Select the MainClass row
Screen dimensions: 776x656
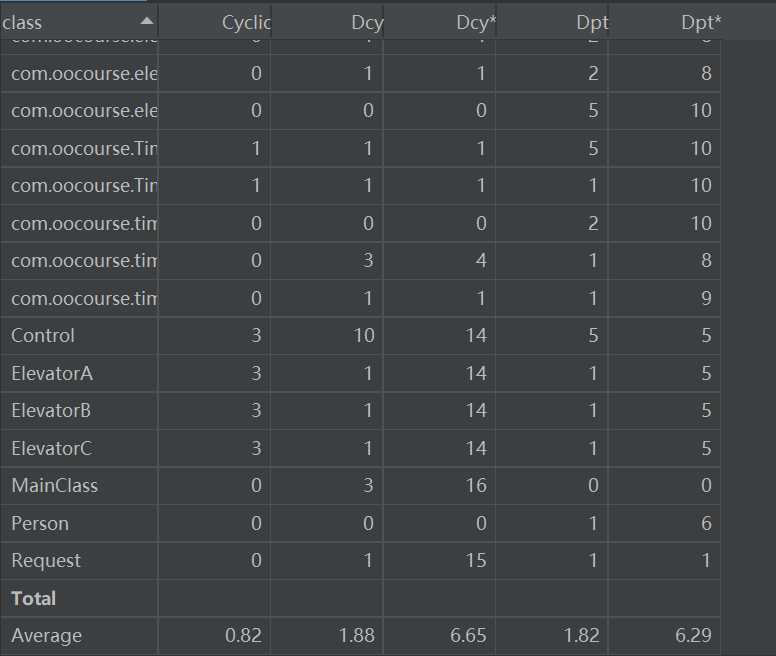360,485
